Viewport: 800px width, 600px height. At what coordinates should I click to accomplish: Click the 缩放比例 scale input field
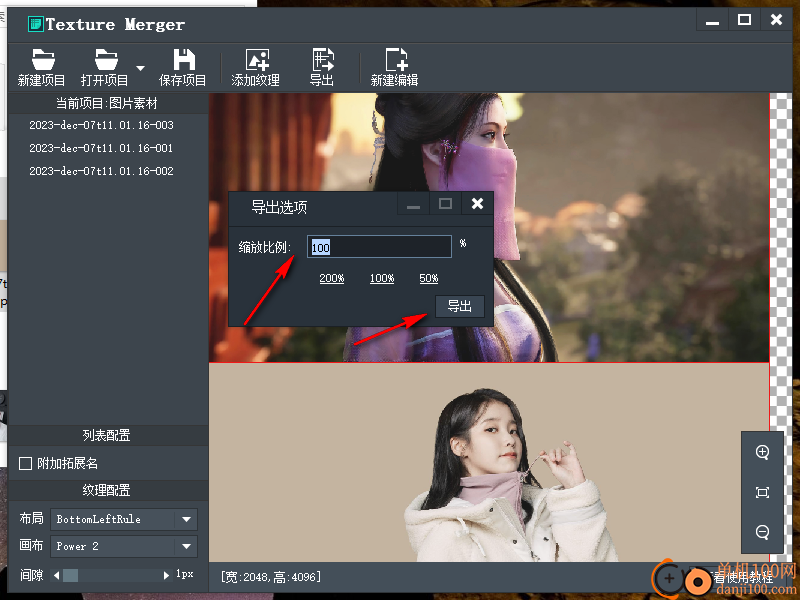pyautogui.click(x=379, y=247)
